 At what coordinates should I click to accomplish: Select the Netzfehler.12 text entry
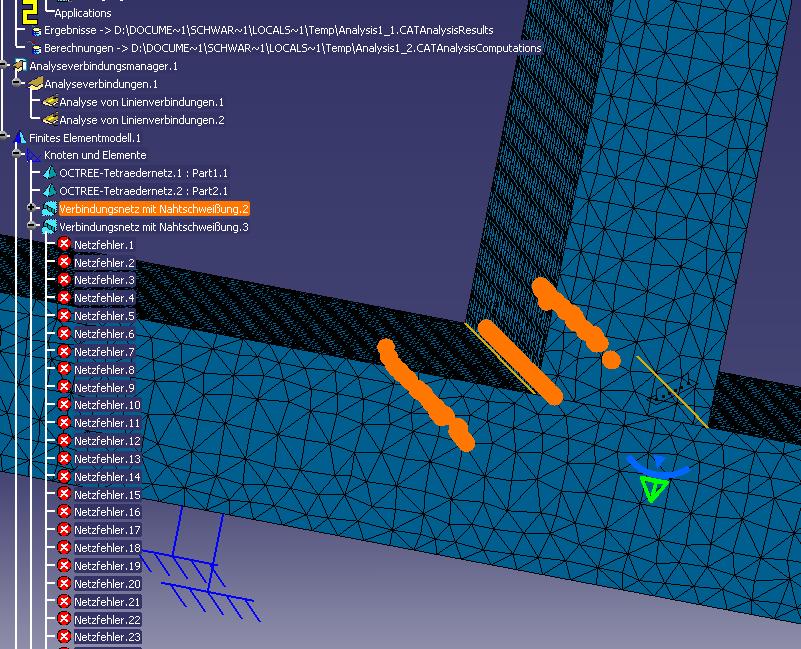(x=107, y=441)
